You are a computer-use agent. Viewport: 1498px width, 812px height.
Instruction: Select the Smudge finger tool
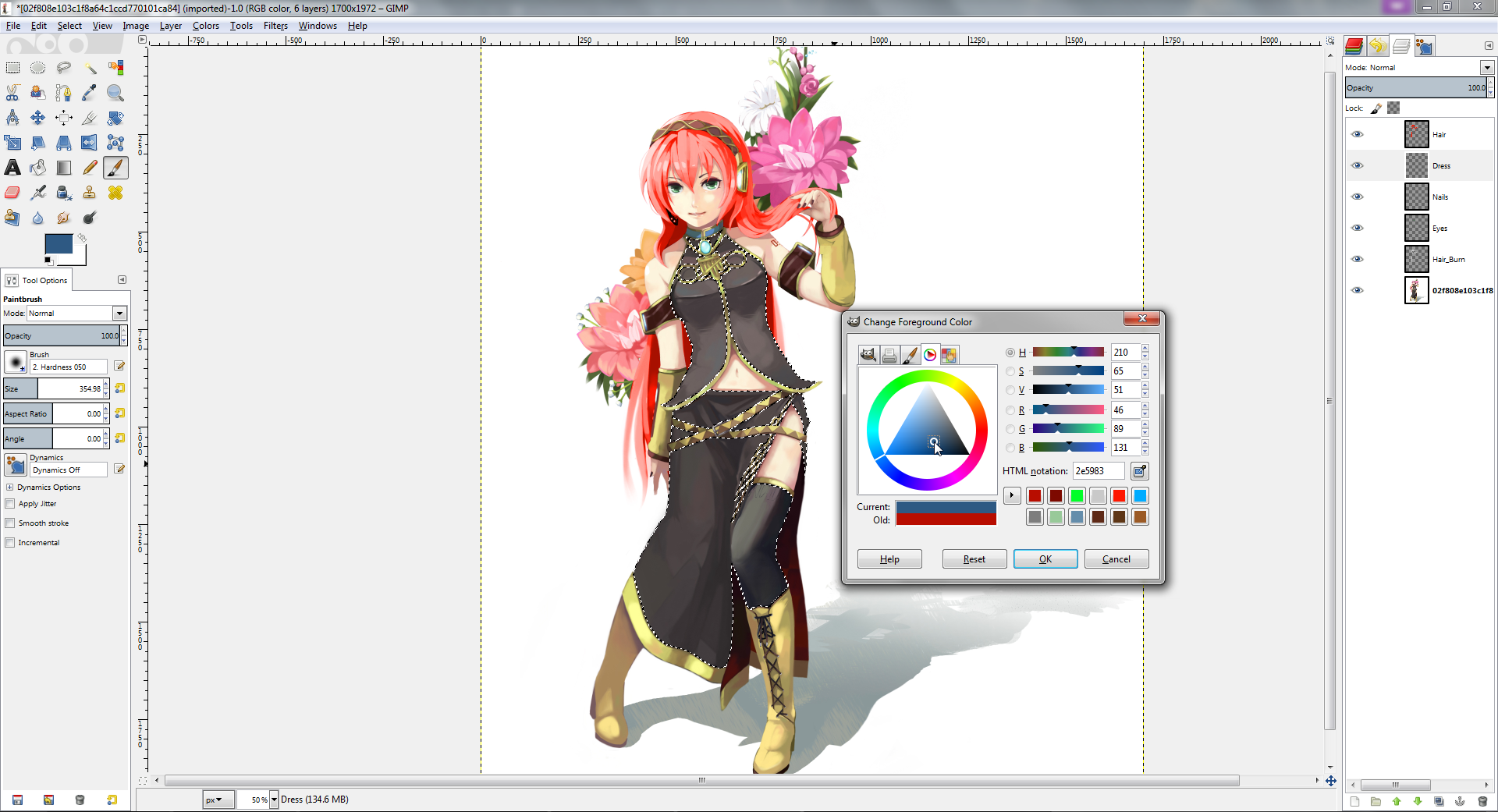(x=64, y=218)
